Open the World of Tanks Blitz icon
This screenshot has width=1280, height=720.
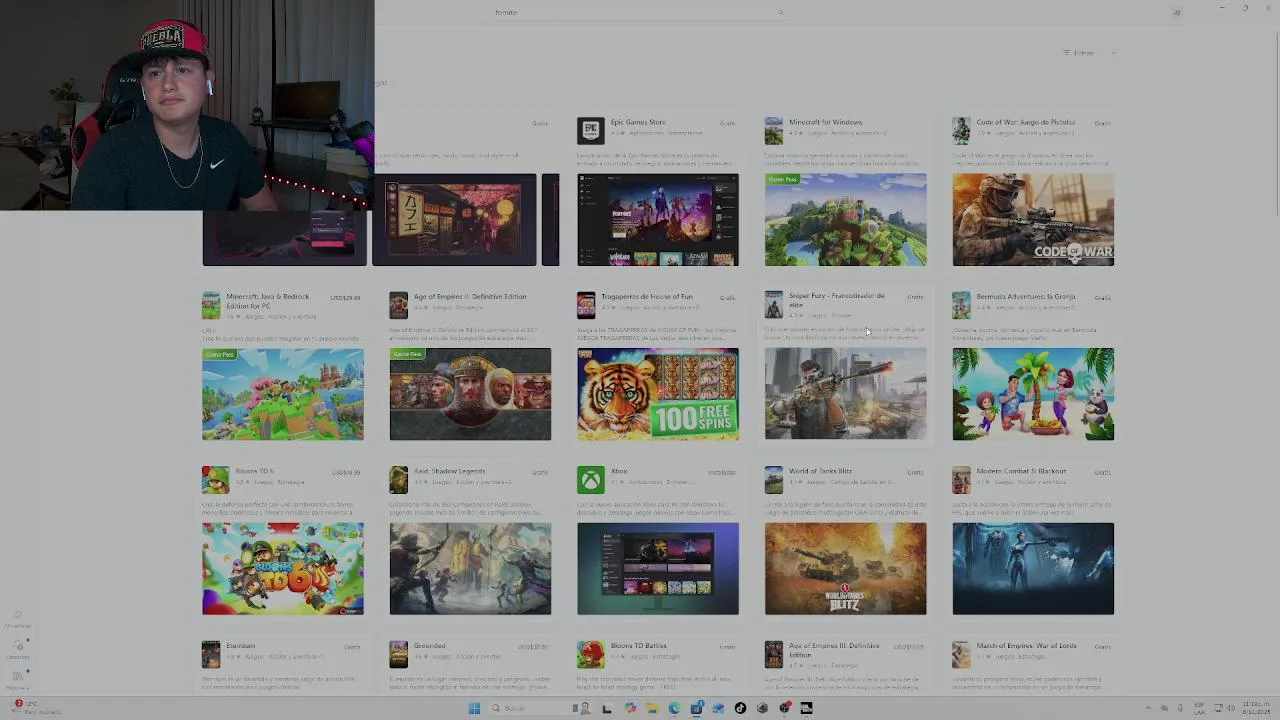(774, 480)
